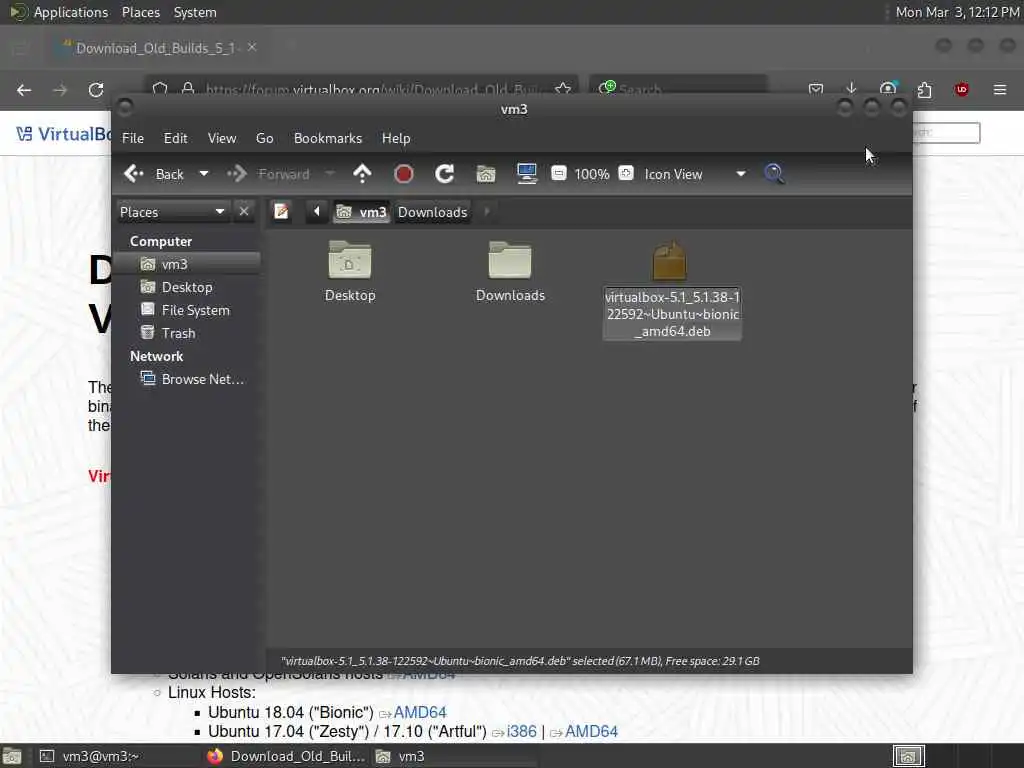The width and height of the screenshot is (1024, 768).
Task: Go to Home folder icon in toolbar
Action: pyautogui.click(x=486, y=174)
